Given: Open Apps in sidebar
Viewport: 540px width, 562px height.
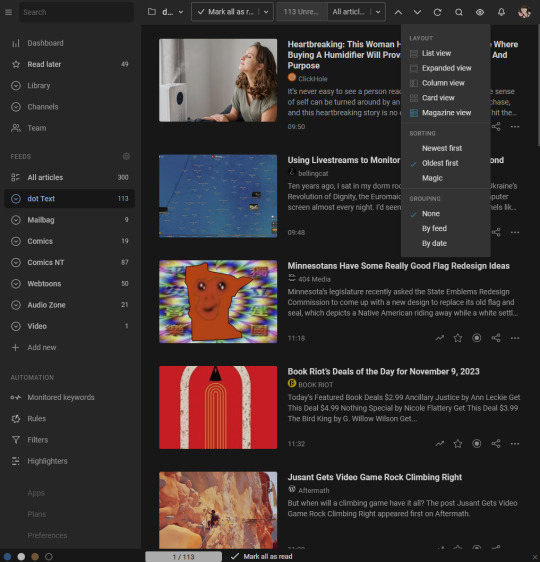Looking at the screenshot, I should [36, 493].
